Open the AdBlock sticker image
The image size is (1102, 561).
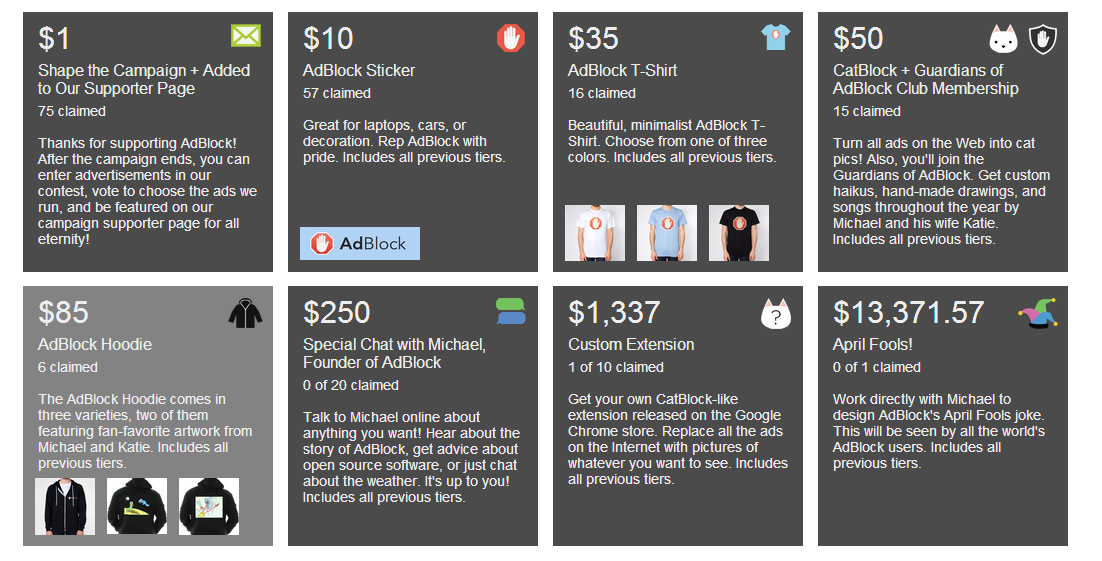360,243
